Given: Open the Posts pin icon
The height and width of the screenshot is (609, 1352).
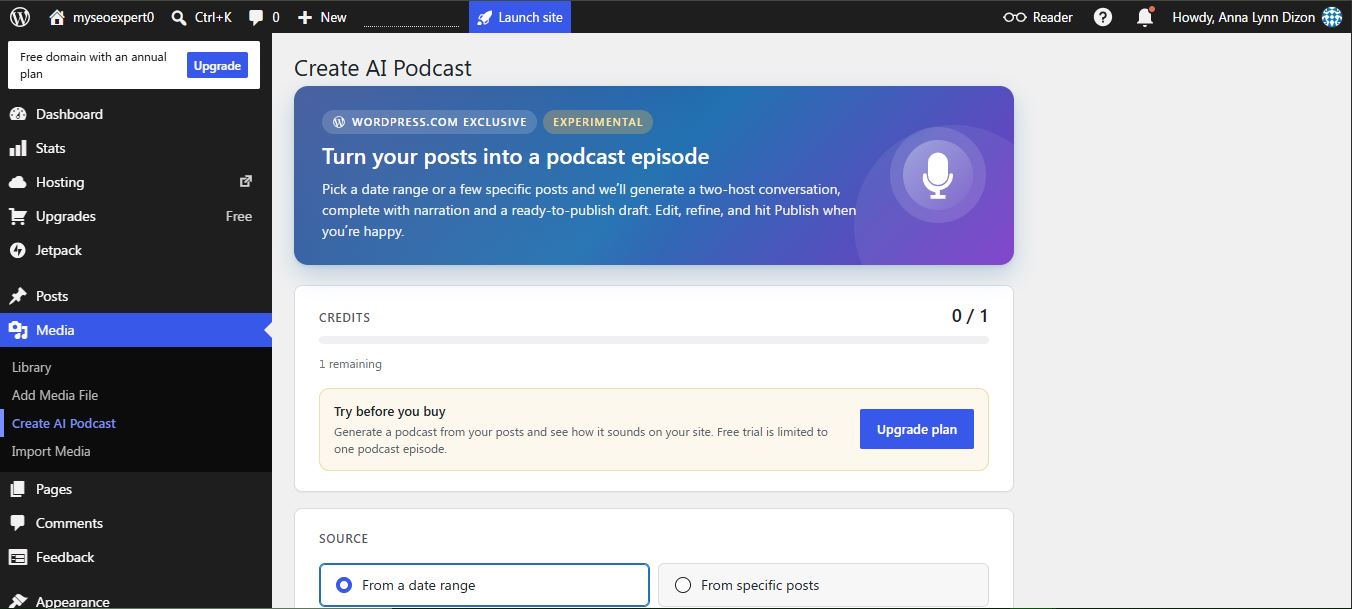Looking at the screenshot, I should (x=18, y=296).
